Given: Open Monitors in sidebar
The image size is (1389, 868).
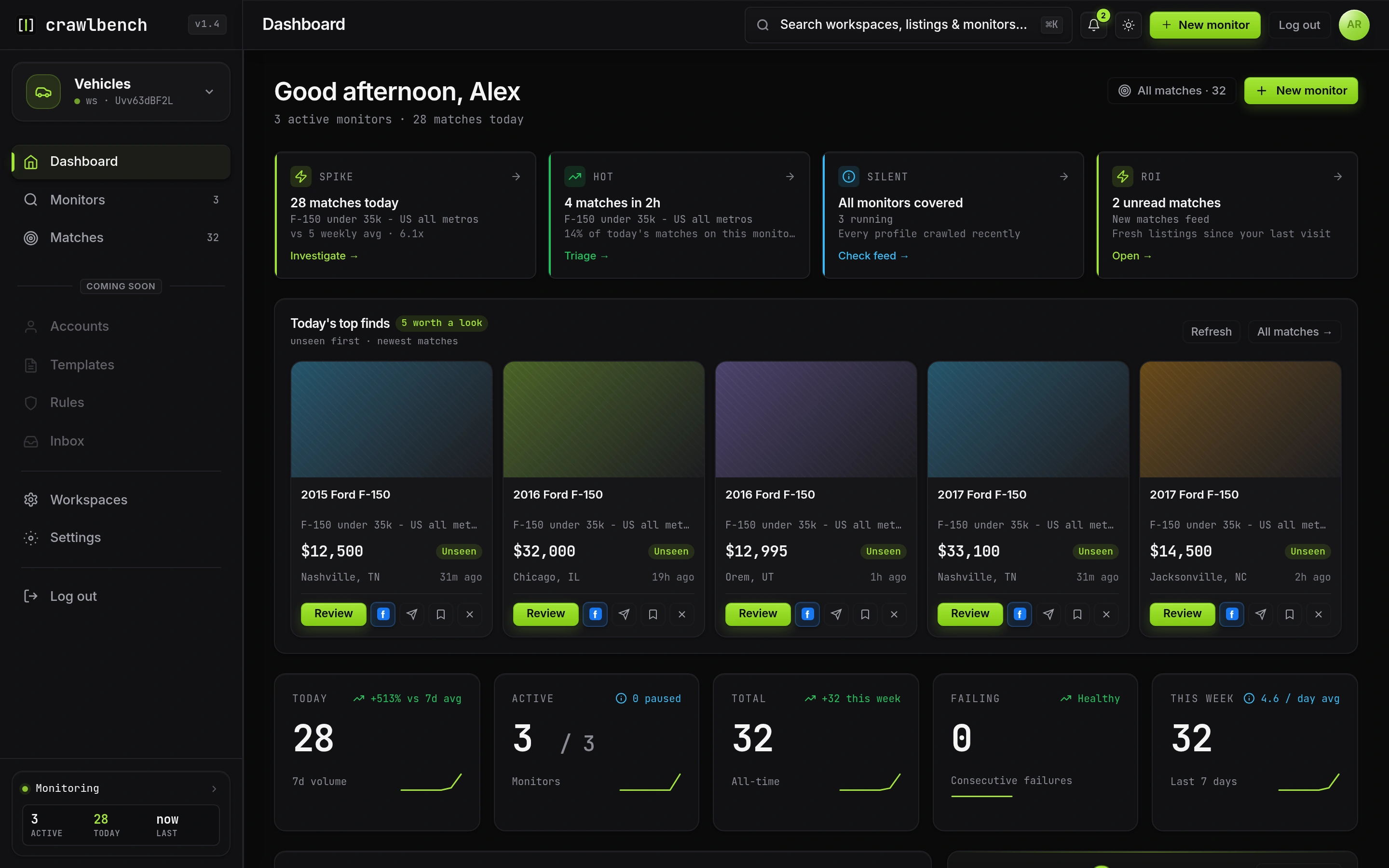Looking at the screenshot, I should click(x=121, y=200).
